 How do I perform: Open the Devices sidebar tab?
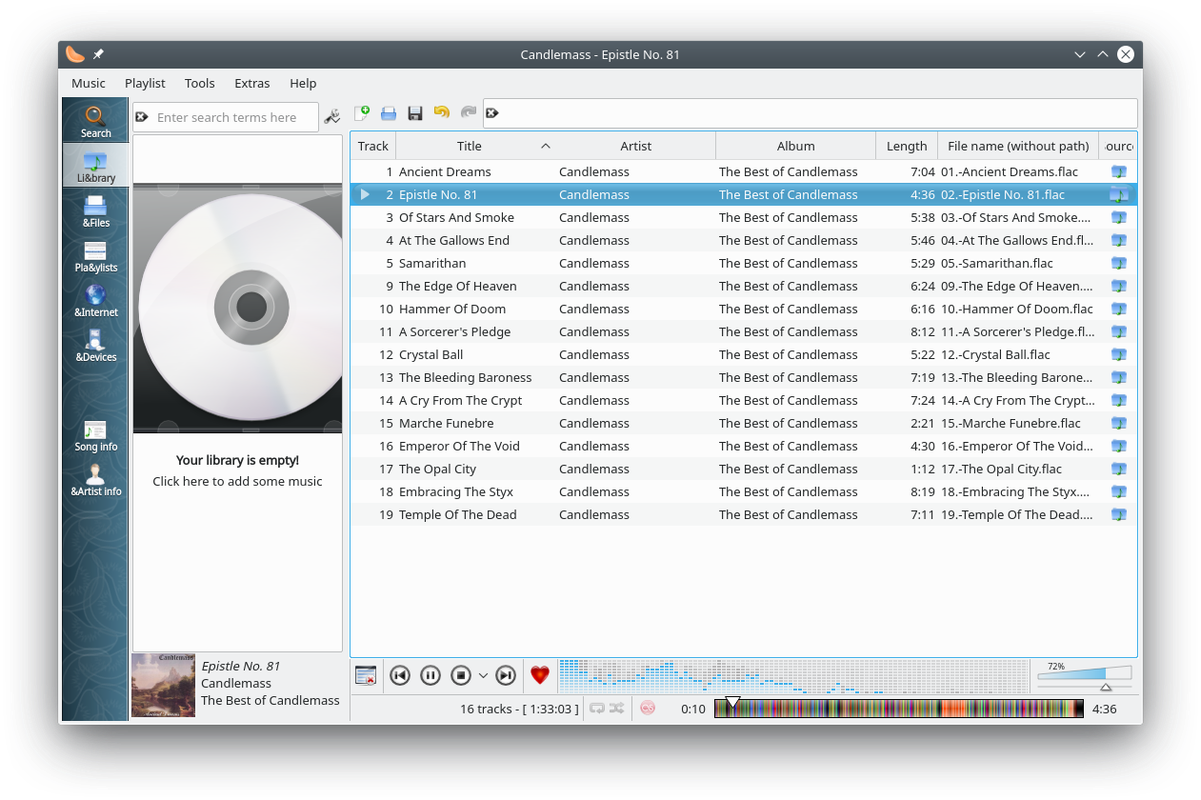point(96,346)
